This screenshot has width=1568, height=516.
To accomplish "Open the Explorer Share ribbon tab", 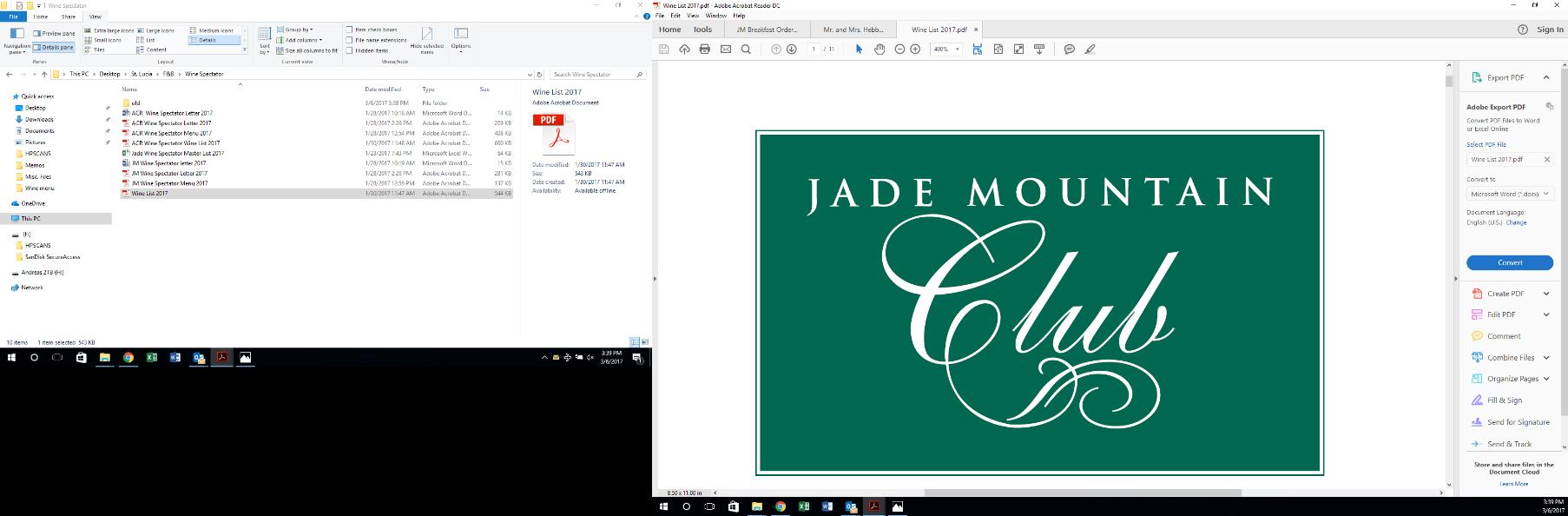I will (x=68, y=17).
